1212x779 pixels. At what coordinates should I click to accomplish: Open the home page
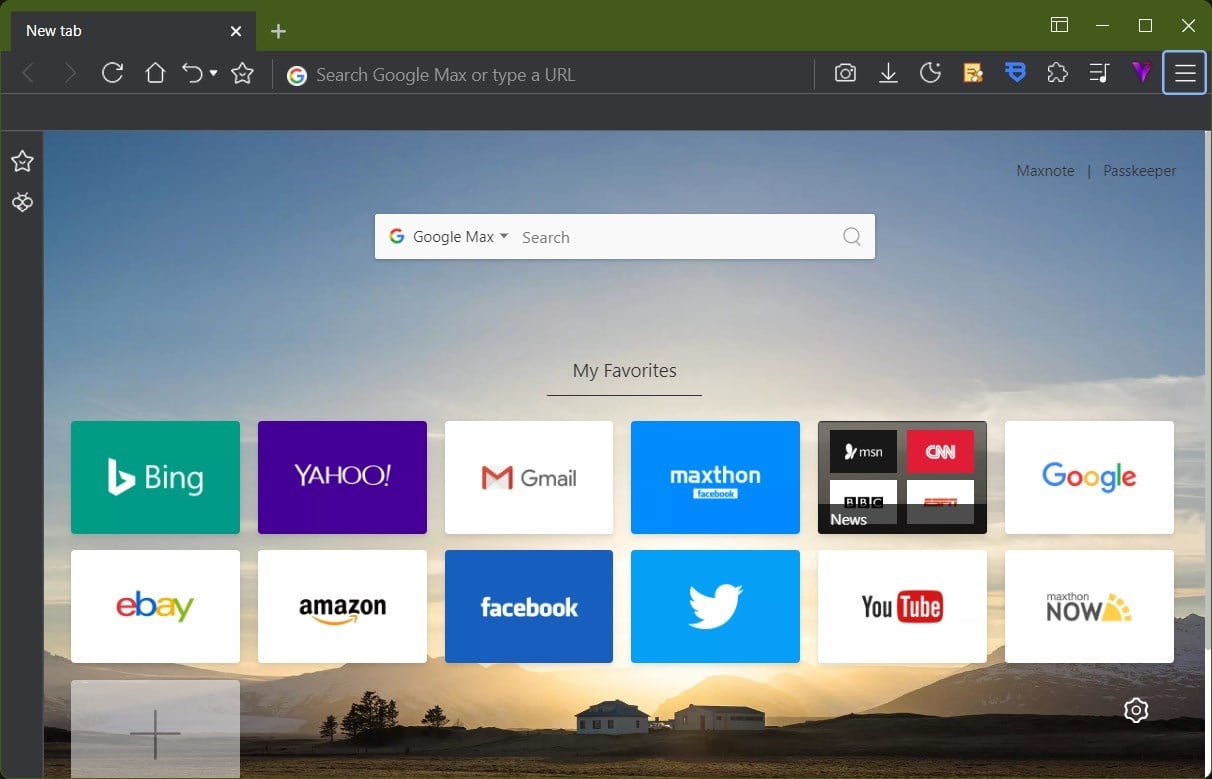click(155, 73)
